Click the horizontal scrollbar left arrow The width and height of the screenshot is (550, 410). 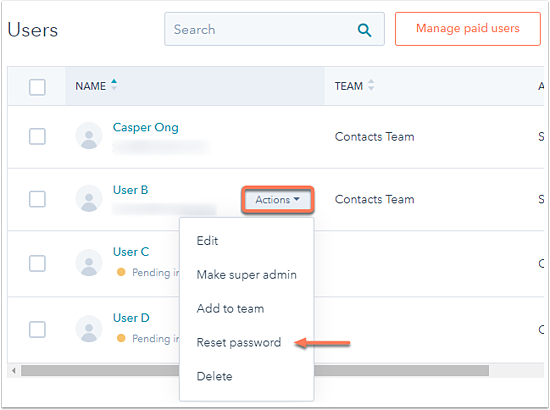pyautogui.click(x=14, y=370)
